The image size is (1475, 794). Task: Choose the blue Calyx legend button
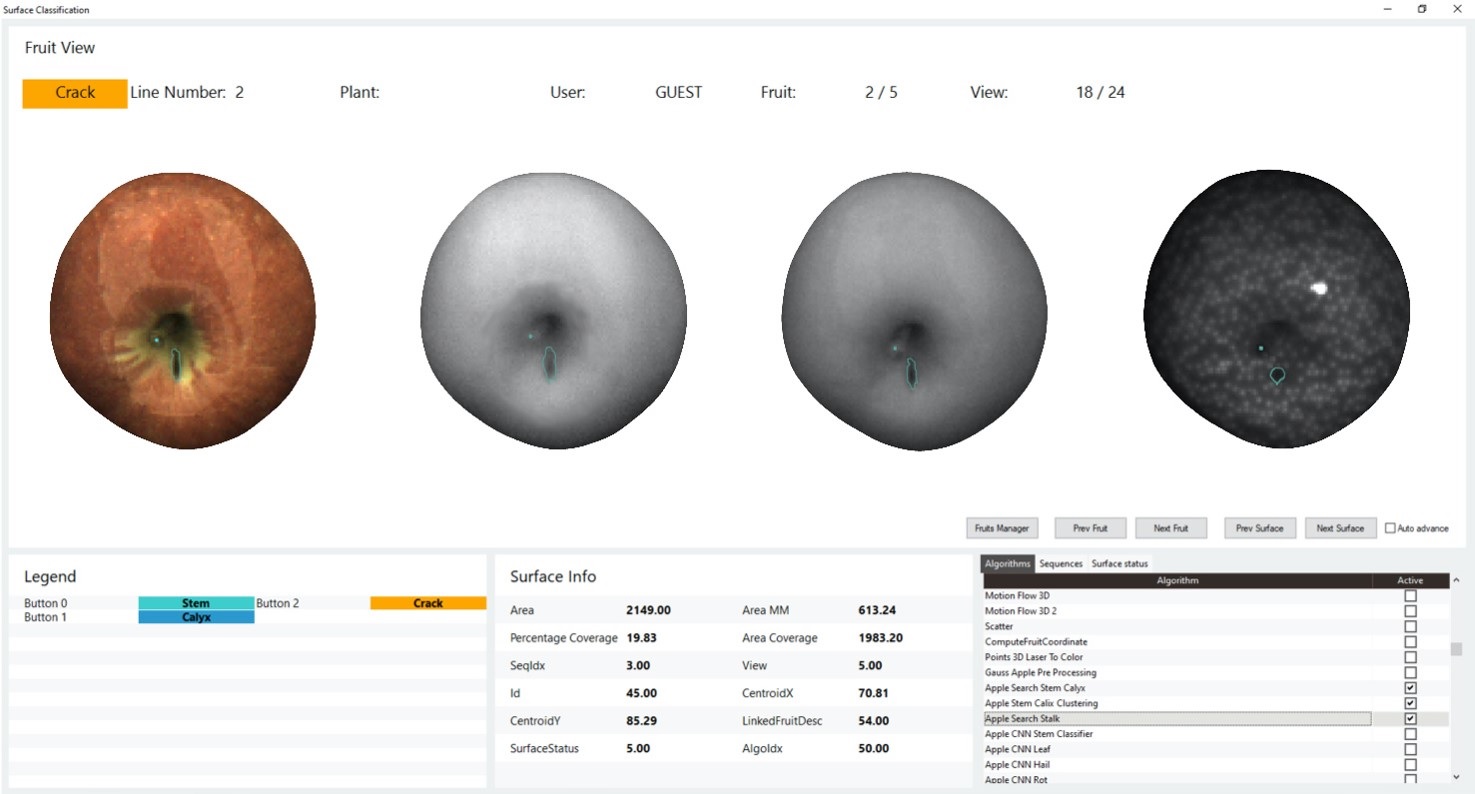(196, 617)
